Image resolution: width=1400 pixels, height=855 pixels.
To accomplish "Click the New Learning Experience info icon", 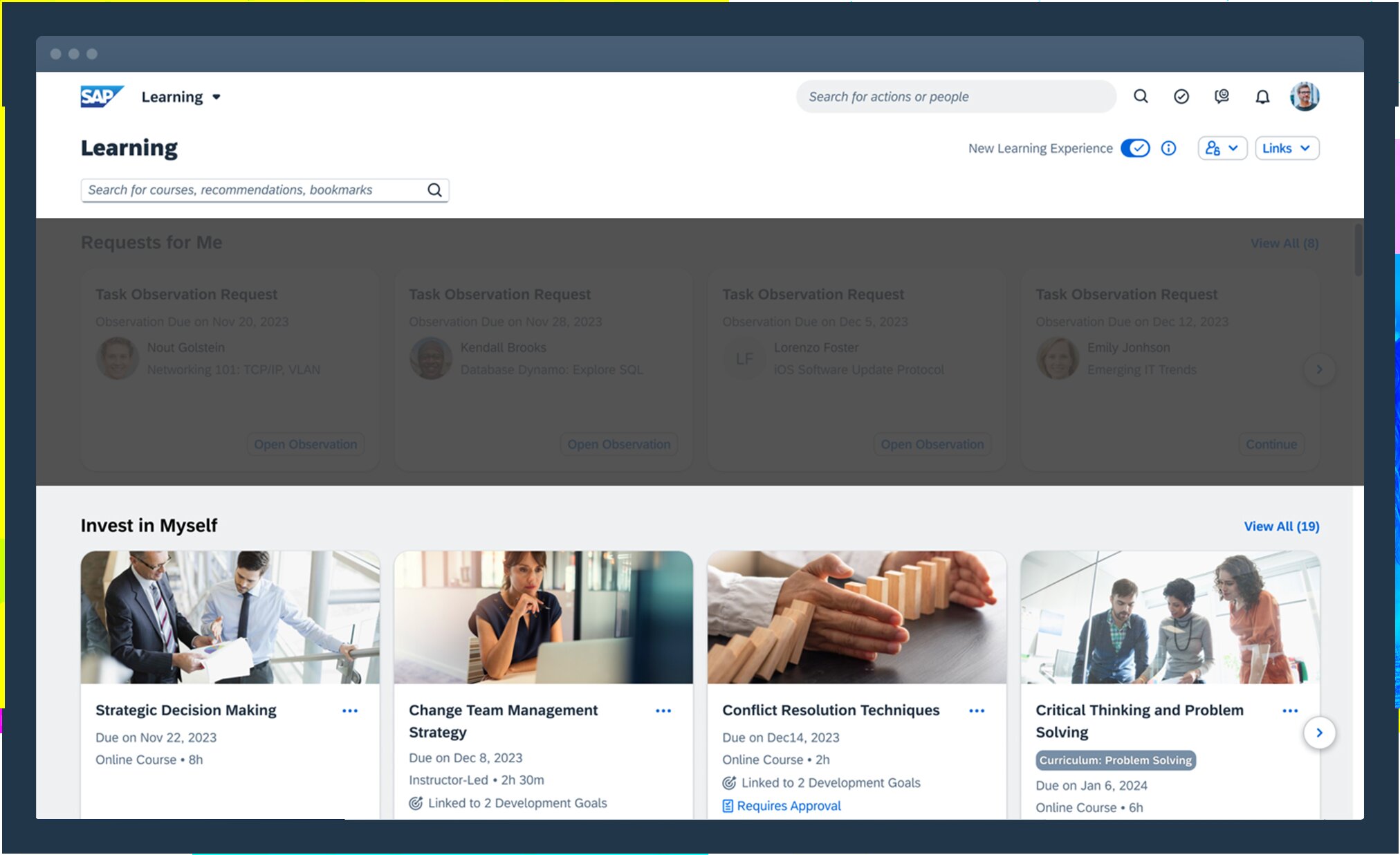I will click(x=1168, y=148).
